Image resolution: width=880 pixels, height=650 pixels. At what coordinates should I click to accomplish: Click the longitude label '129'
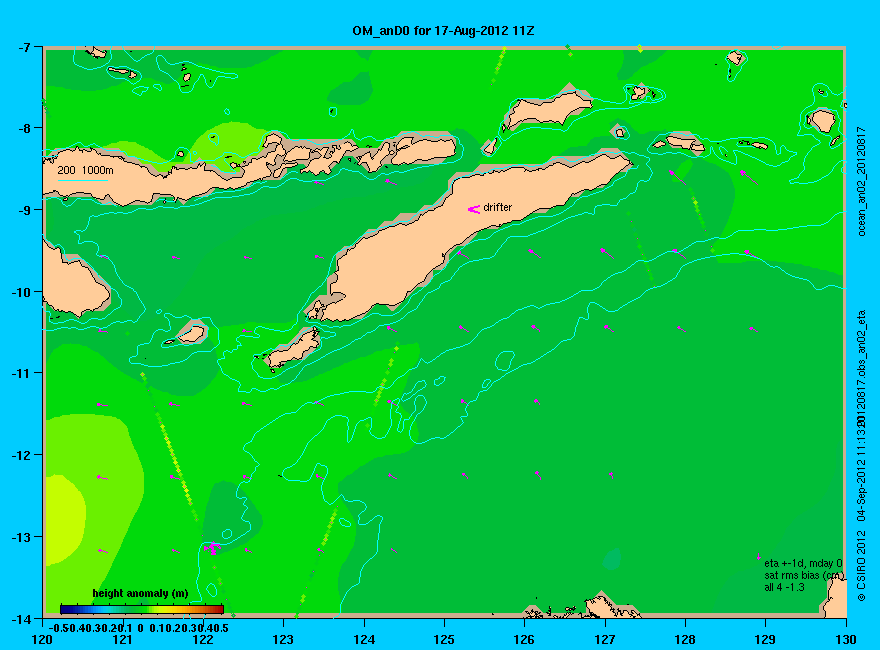click(x=765, y=639)
